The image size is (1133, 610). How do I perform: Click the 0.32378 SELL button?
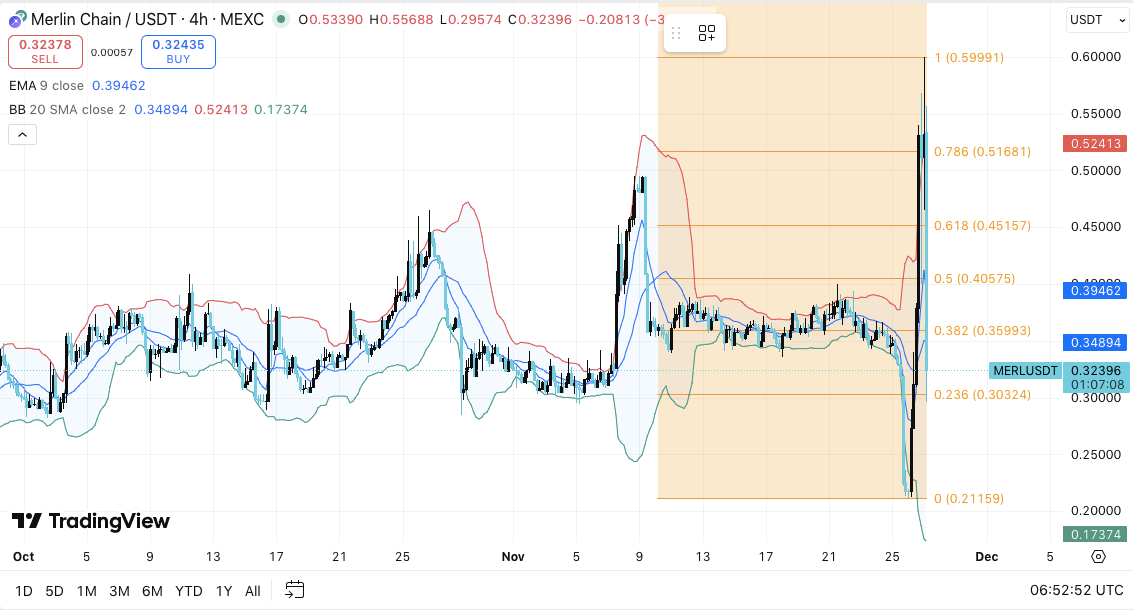click(x=46, y=51)
